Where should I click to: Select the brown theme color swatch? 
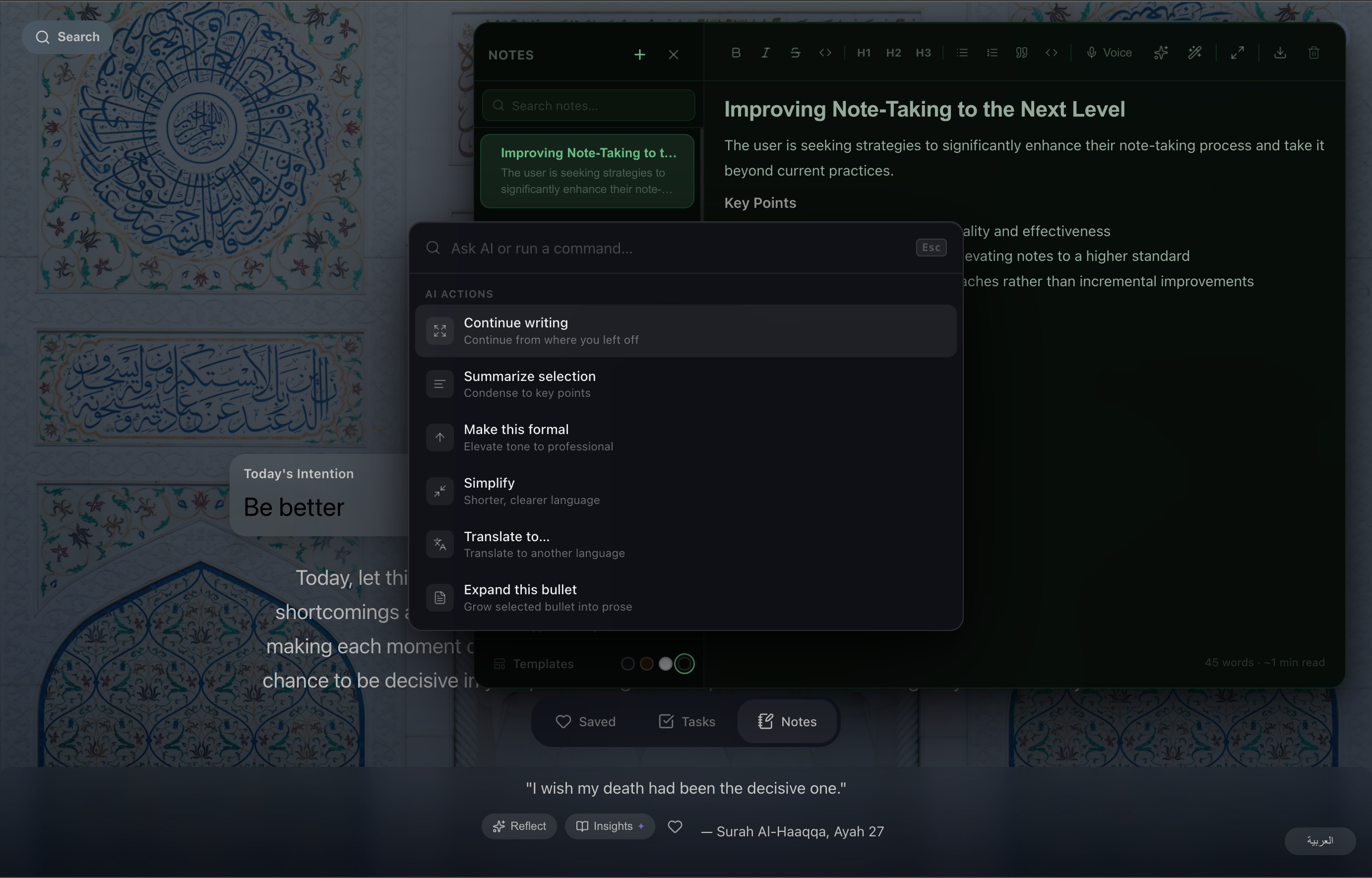pos(646,664)
